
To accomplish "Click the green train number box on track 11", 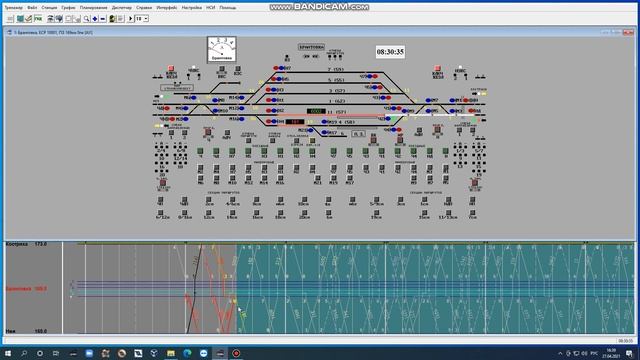I will click(x=316, y=111).
